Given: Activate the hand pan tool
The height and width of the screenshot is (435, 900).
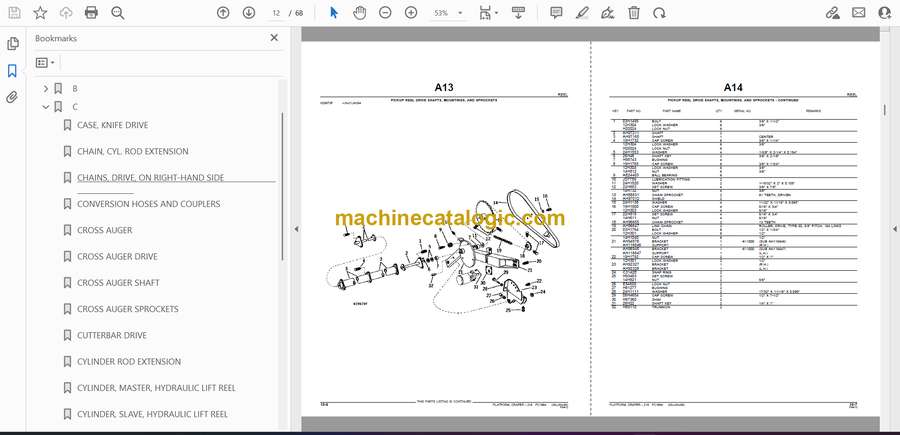Looking at the screenshot, I should click(x=359, y=13).
